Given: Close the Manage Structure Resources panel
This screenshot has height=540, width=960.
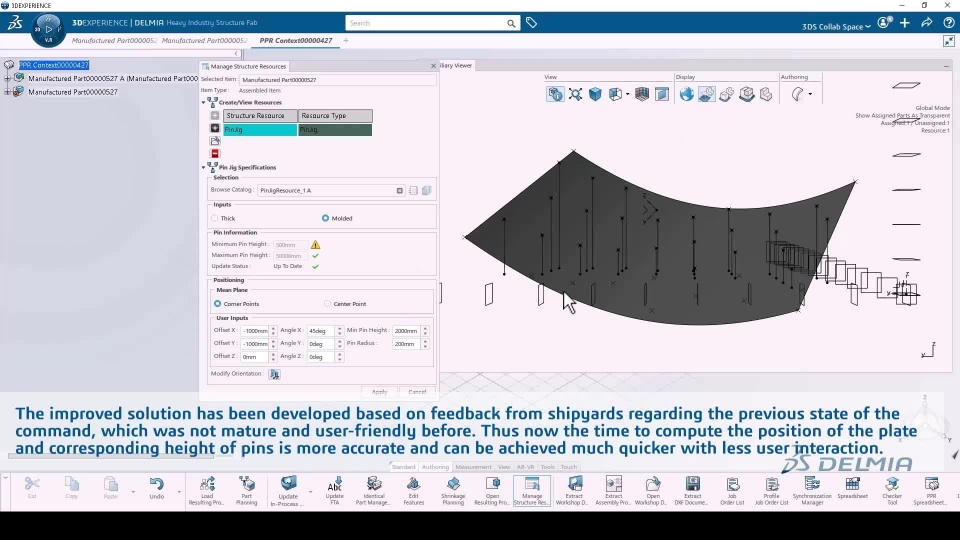Looking at the screenshot, I should (433, 66).
